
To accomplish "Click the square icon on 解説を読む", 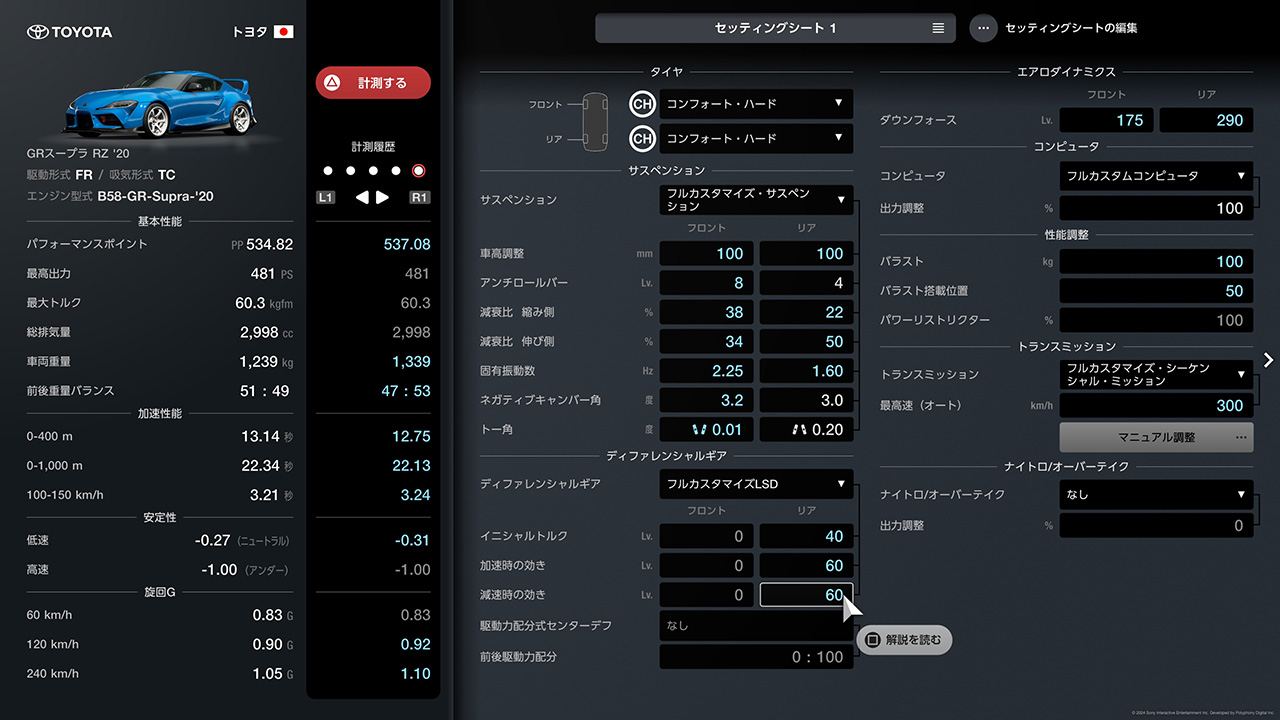I will [x=872, y=640].
